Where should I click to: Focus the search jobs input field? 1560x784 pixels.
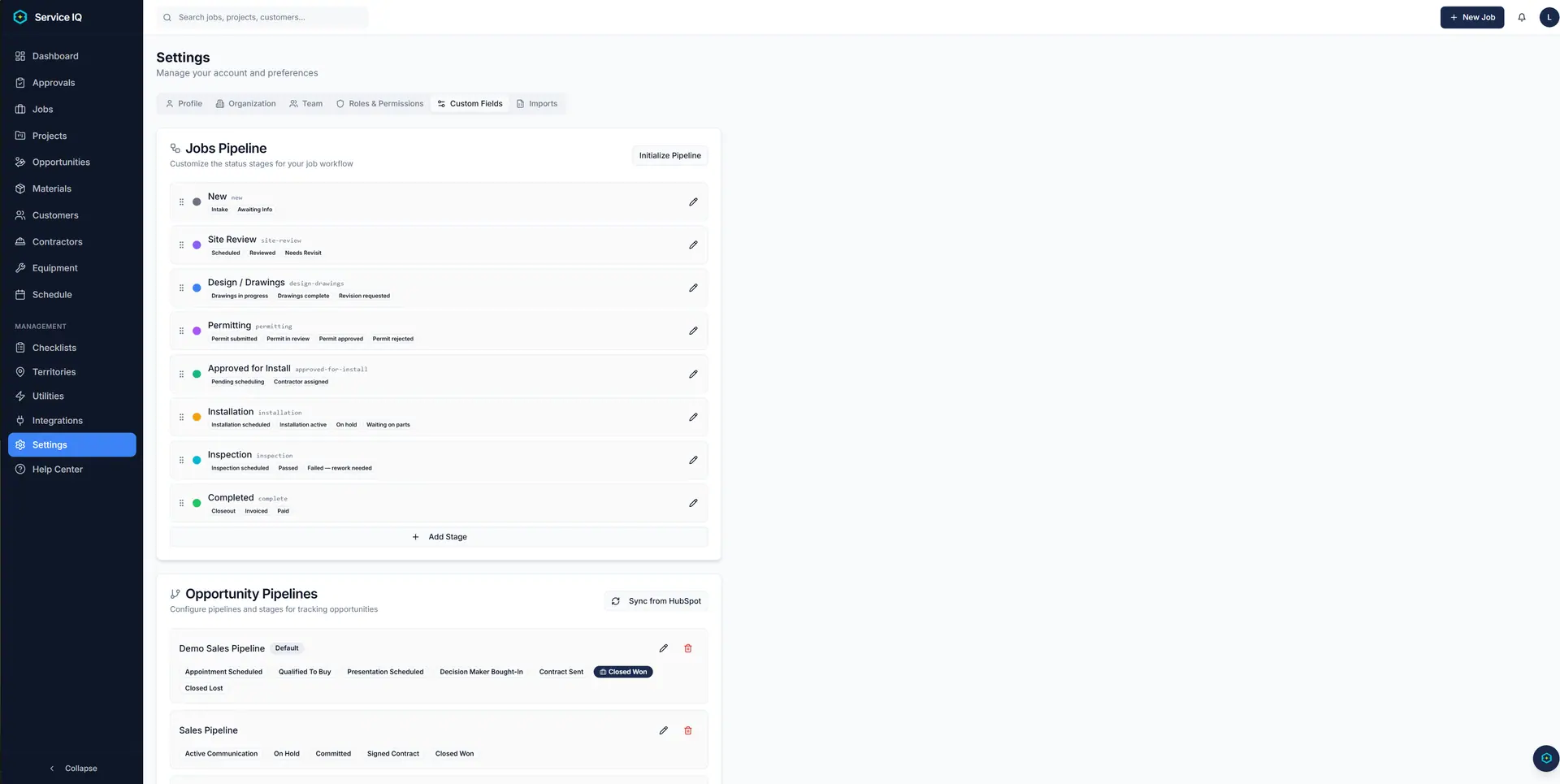point(262,17)
